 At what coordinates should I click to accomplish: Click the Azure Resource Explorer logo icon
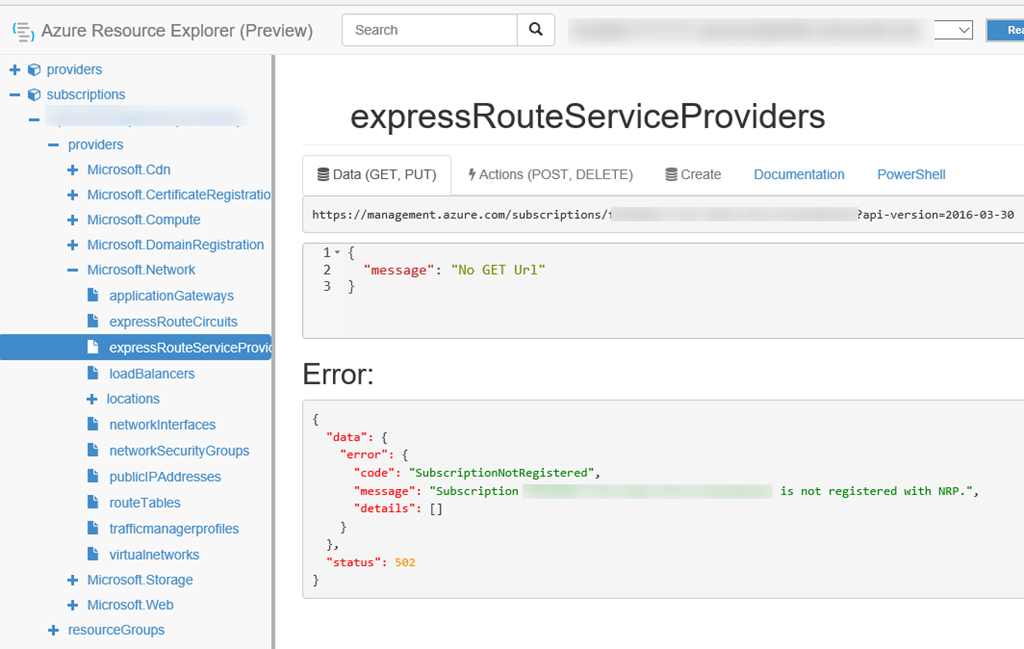coord(22,30)
